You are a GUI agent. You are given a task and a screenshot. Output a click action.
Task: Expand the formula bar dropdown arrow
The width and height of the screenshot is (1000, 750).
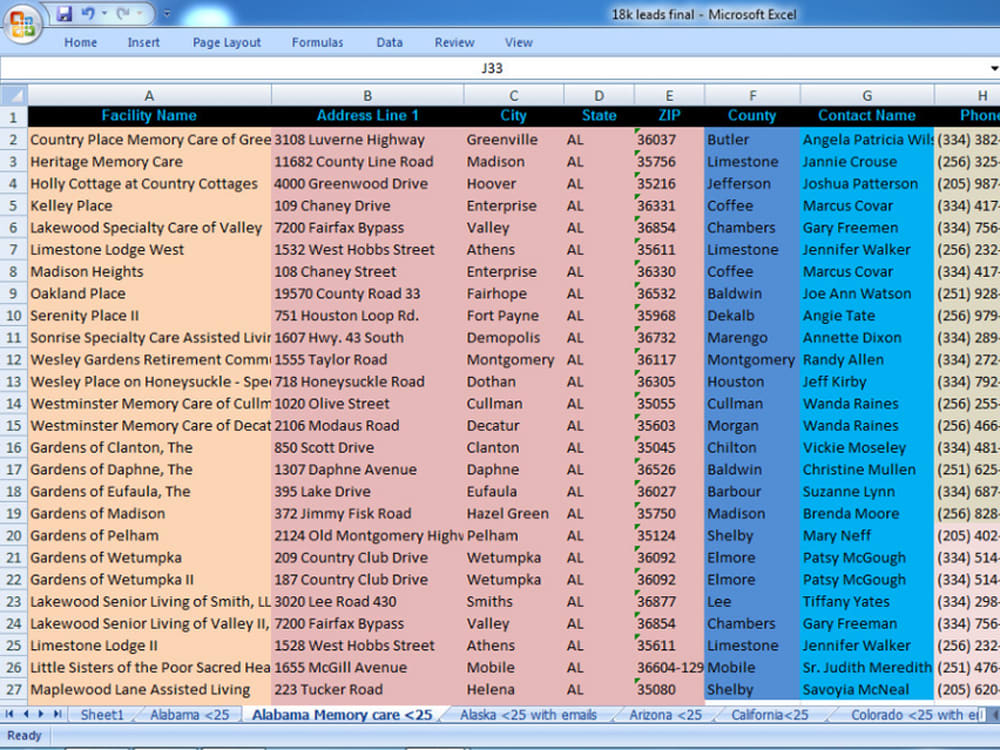click(x=994, y=68)
